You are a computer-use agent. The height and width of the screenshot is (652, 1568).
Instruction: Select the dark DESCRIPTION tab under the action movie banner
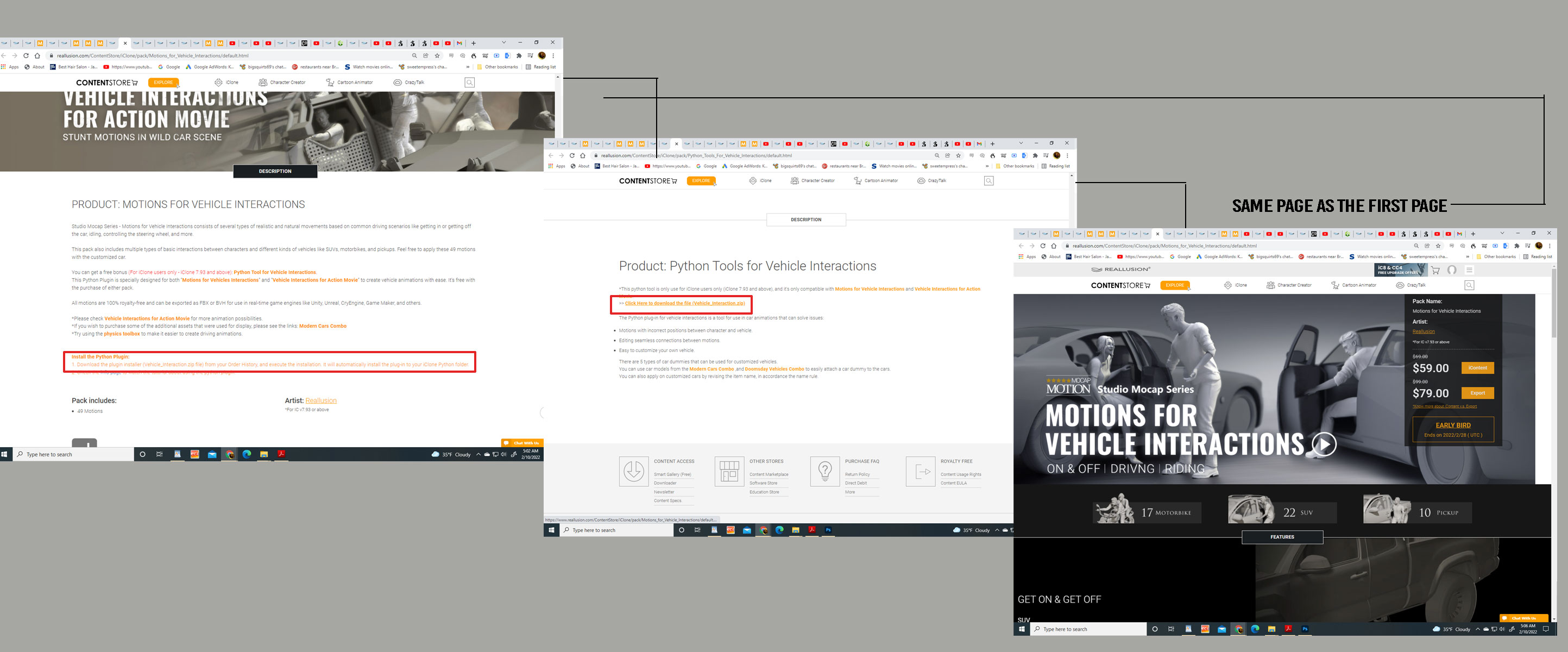(275, 171)
